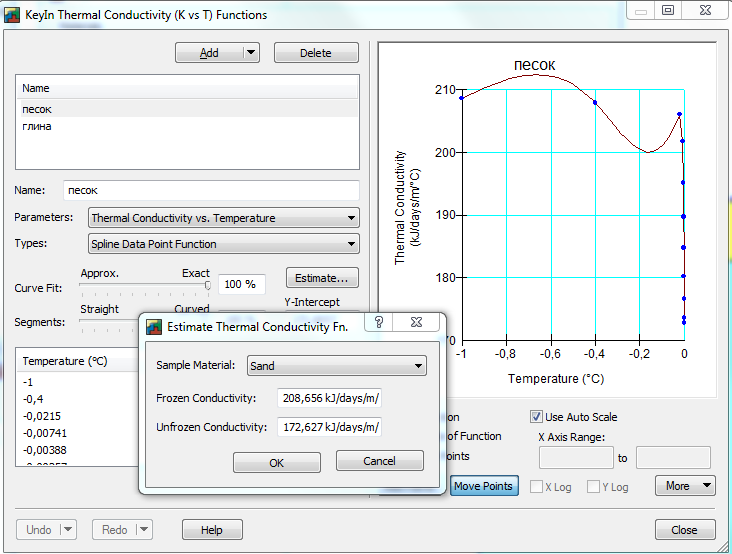Toggle the X Log checkbox
This screenshot has width=732, height=554.
click(536, 486)
